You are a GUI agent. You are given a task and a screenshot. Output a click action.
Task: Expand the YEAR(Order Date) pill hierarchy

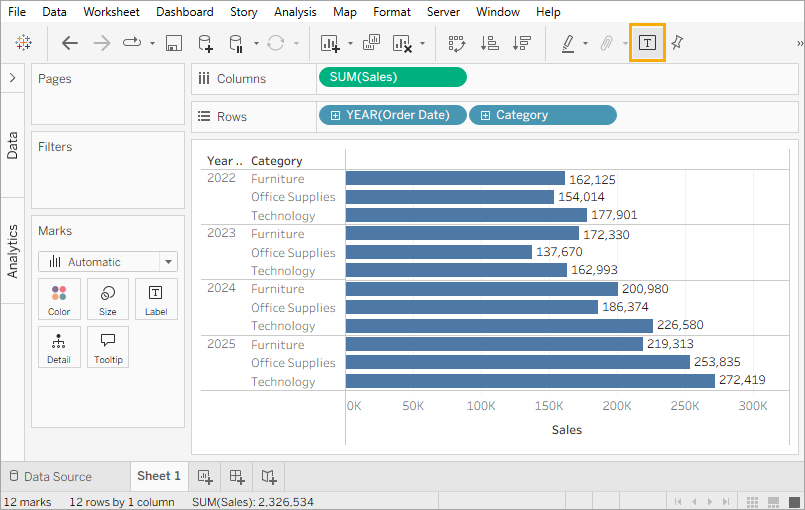[335, 115]
